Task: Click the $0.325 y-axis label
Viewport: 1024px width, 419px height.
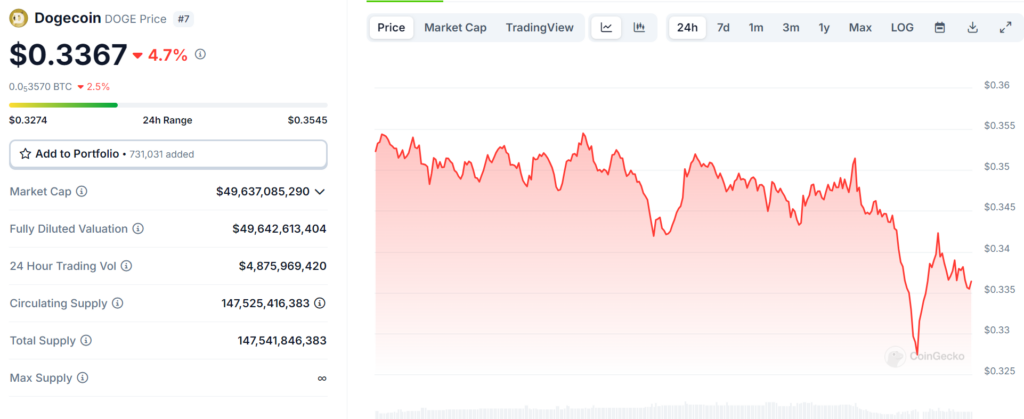Action: click(998, 371)
